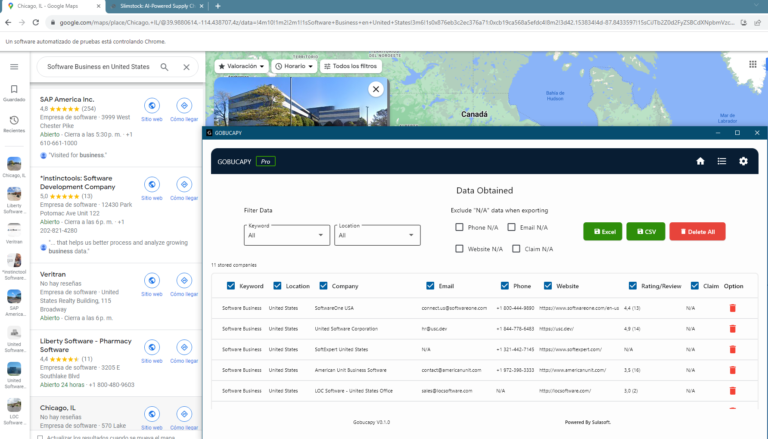This screenshot has width=768, height=439.
Task: Open Gobucapy list view icon
Action: 721,161
